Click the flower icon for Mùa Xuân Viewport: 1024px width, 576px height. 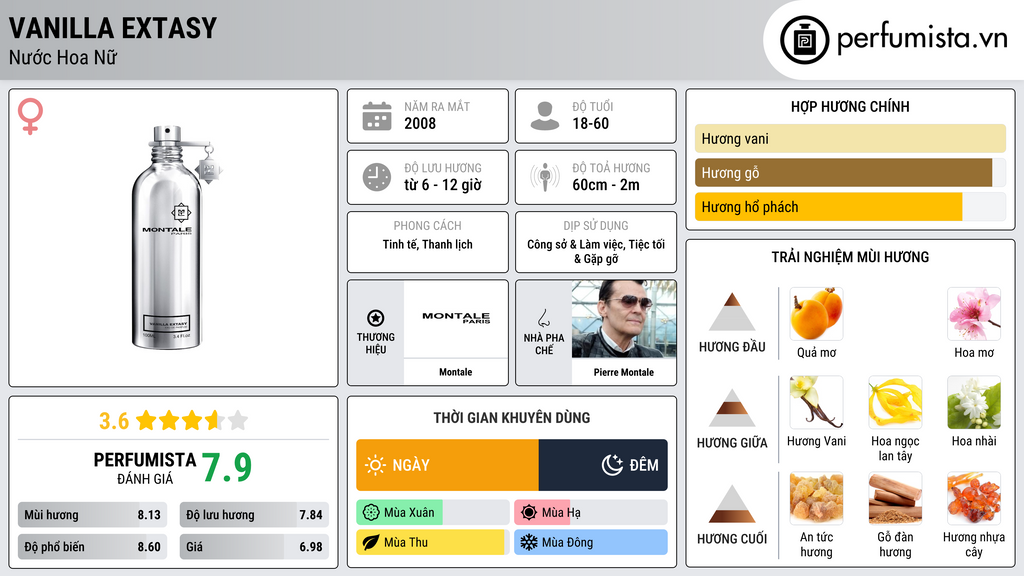(371, 513)
